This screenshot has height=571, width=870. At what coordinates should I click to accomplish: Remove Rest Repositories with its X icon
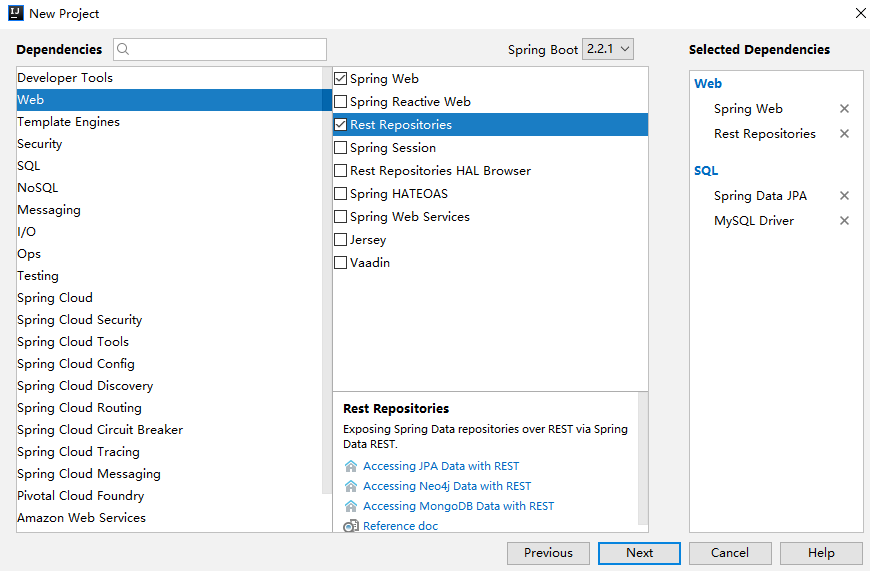tap(844, 134)
